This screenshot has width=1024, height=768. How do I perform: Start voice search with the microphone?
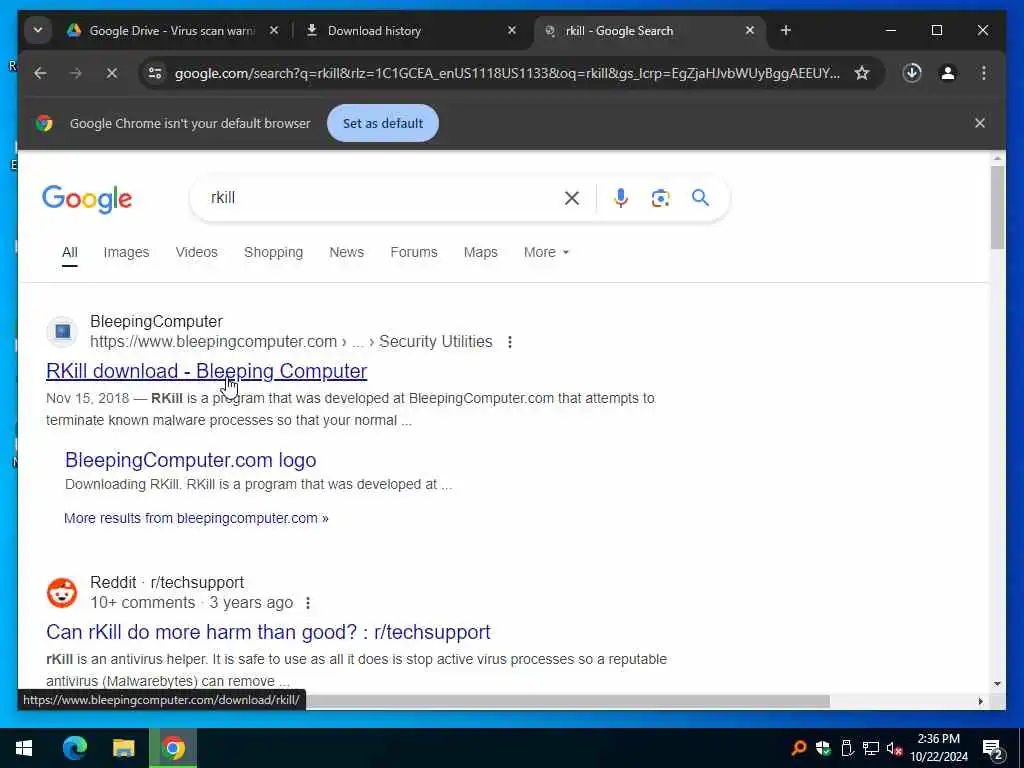621,198
